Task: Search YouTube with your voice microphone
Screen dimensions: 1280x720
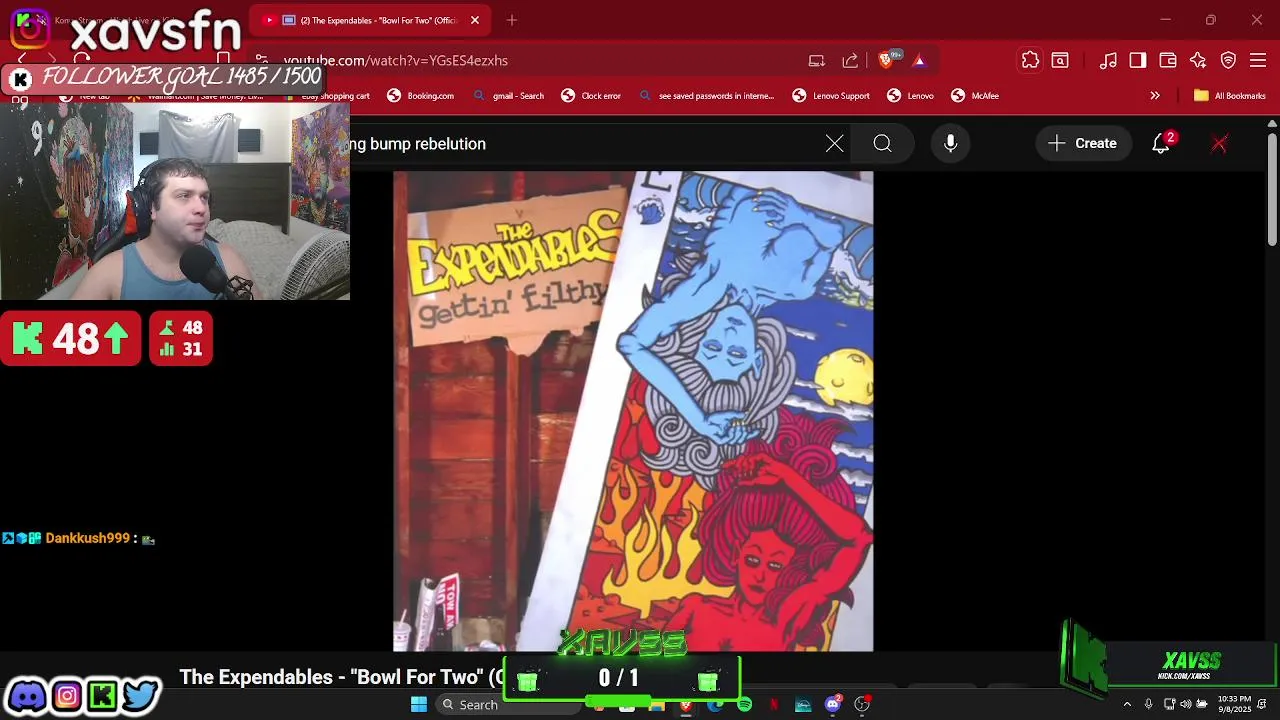Action: point(951,144)
